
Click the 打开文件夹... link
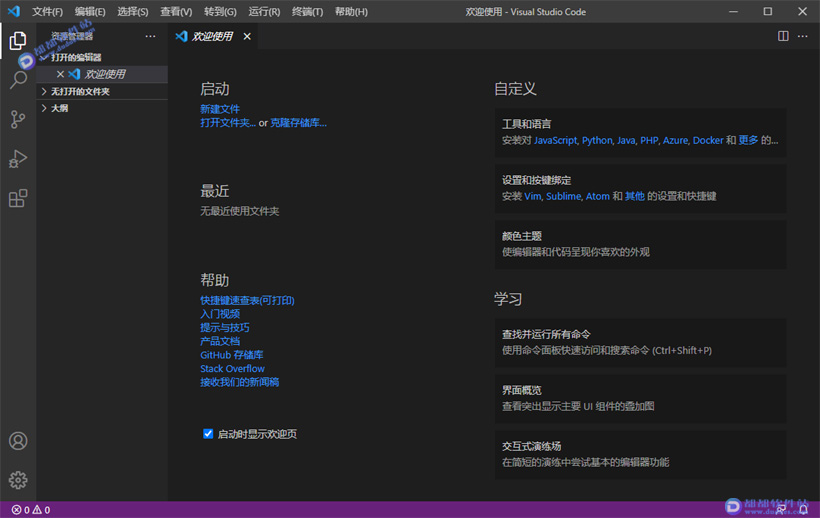pos(228,122)
